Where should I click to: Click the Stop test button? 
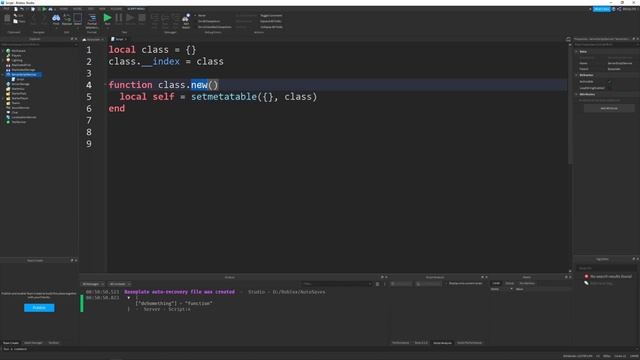(142, 19)
